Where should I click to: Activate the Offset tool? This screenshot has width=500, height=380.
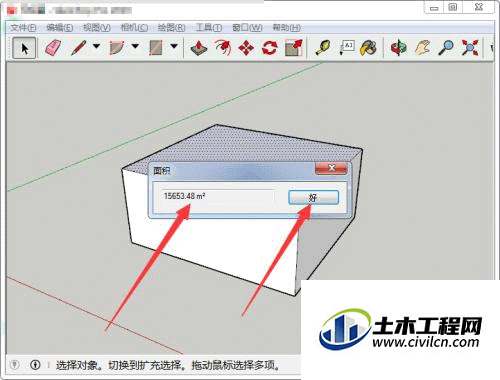point(223,48)
